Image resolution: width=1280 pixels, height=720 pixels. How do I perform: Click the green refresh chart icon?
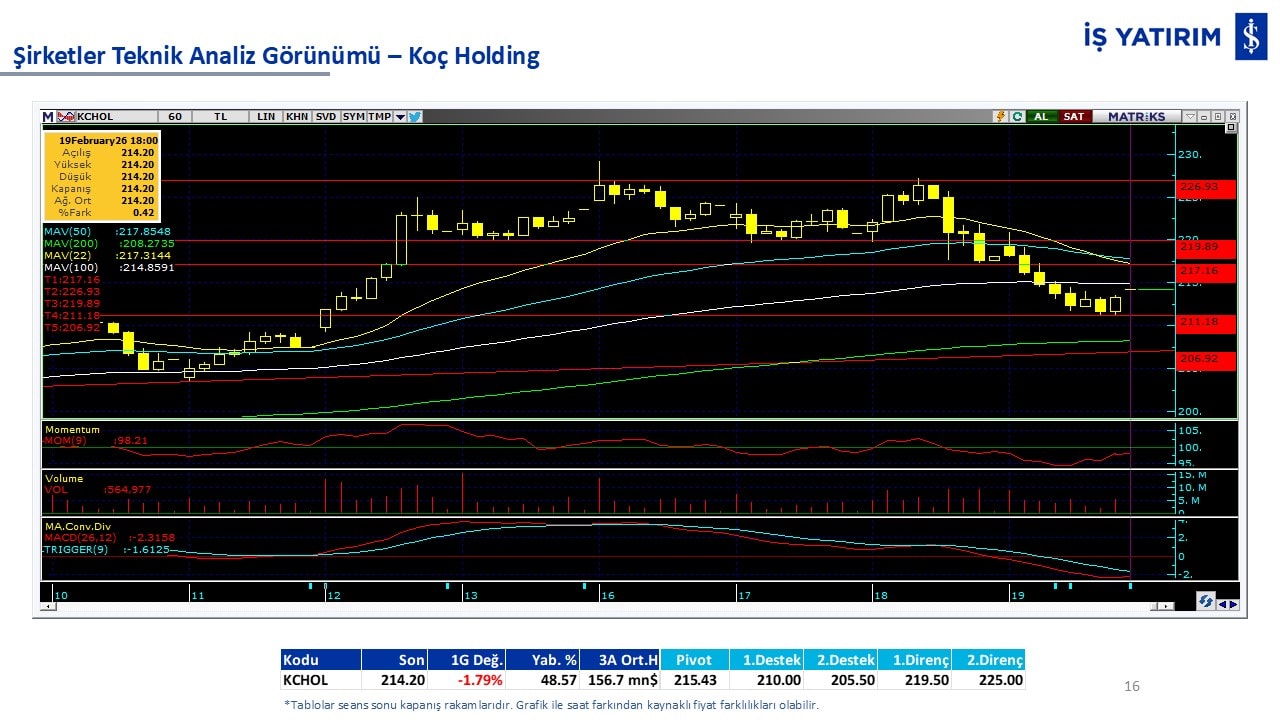[x=1016, y=117]
